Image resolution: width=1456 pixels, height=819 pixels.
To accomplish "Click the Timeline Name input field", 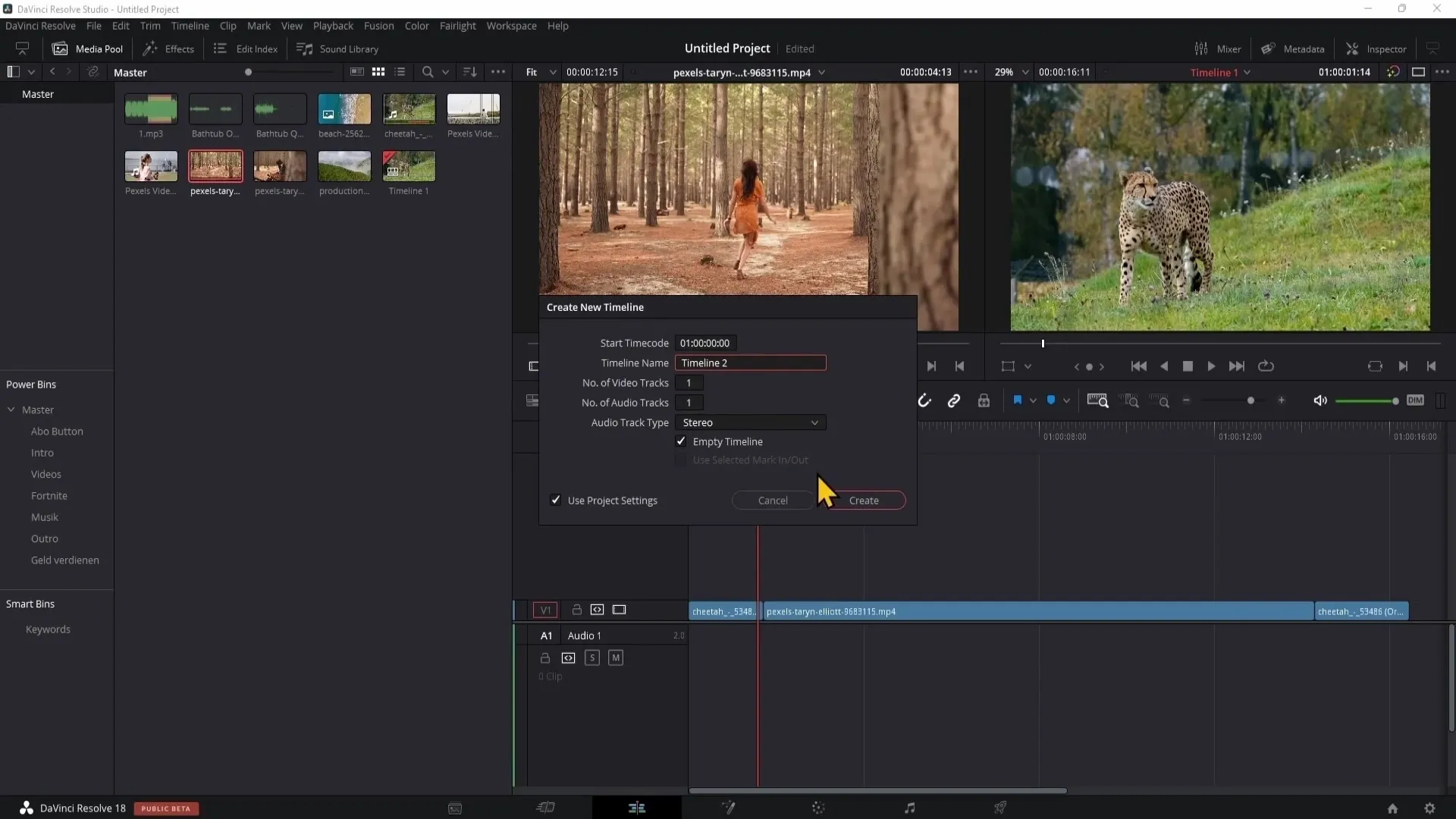I will point(751,362).
